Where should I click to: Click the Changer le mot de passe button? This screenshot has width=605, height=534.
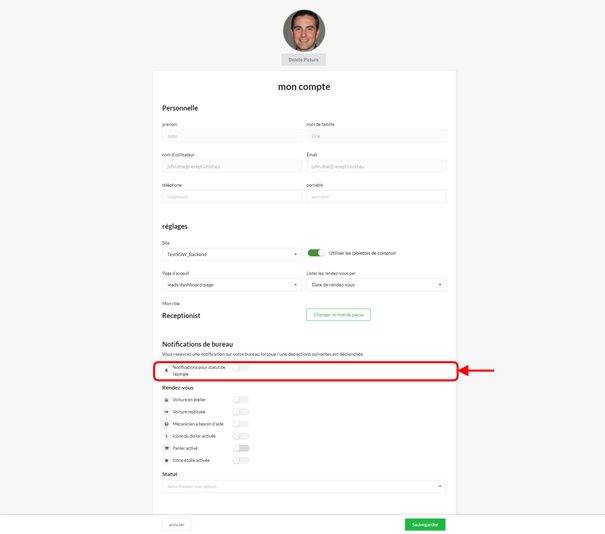tap(338, 315)
